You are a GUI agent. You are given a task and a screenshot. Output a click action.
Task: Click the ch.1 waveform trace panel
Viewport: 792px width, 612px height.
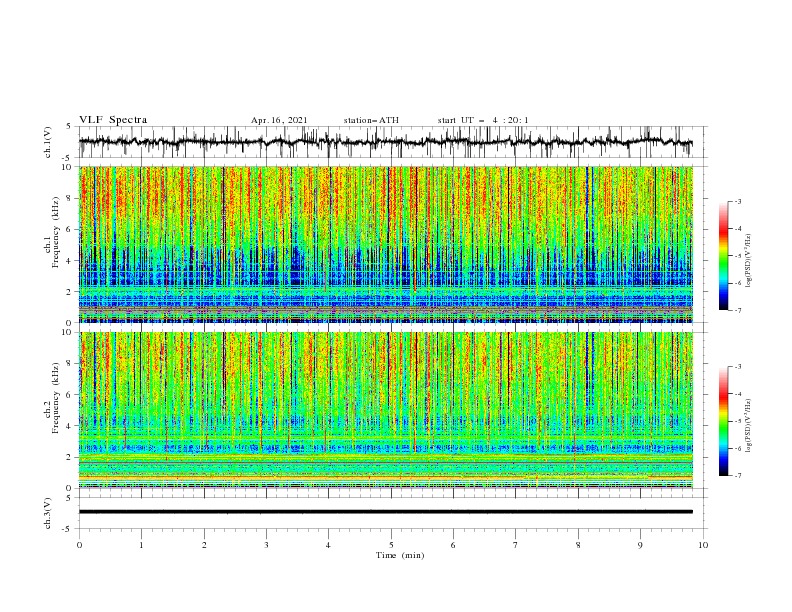(x=393, y=142)
